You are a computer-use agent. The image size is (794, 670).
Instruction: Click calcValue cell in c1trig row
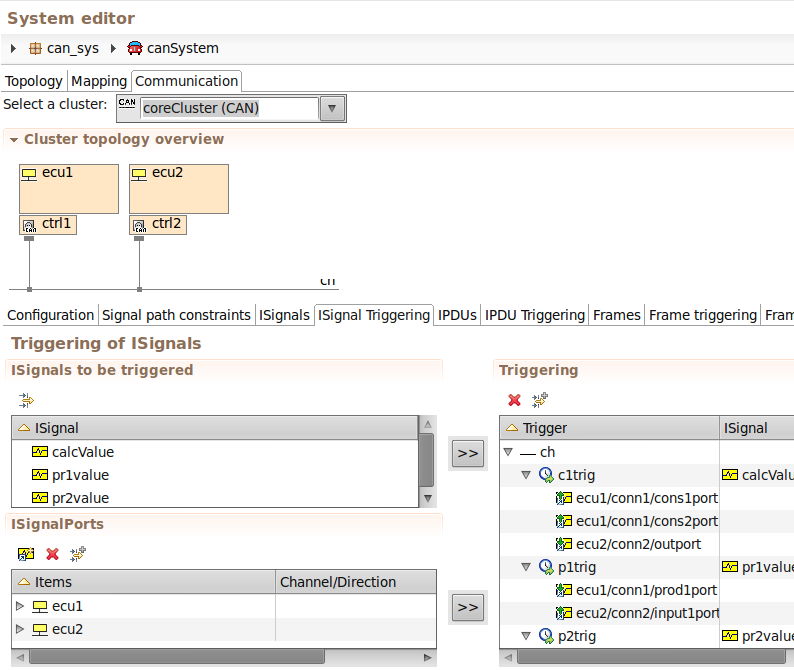tap(757, 475)
